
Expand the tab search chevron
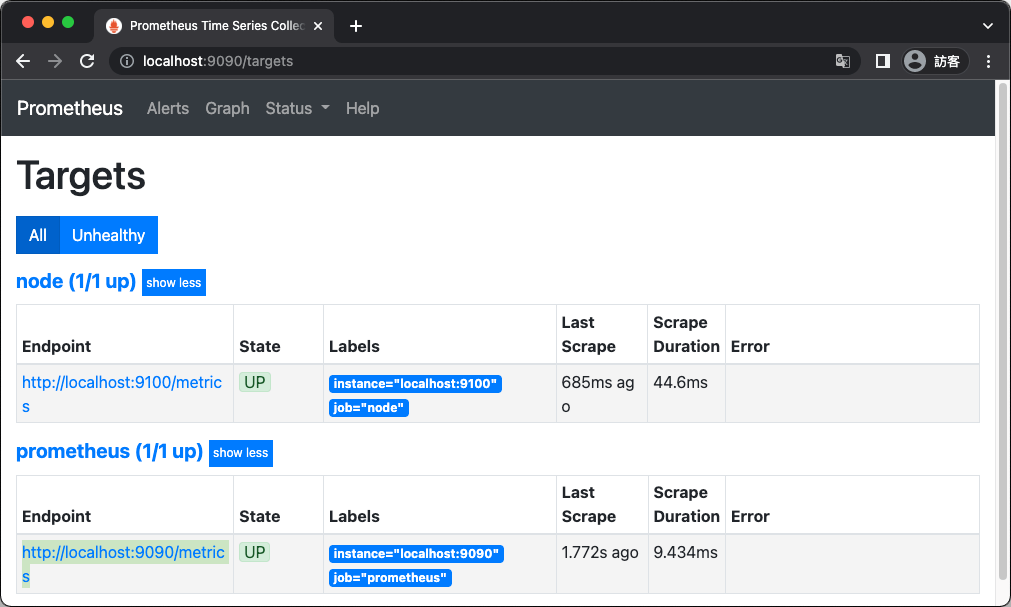[988, 26]
